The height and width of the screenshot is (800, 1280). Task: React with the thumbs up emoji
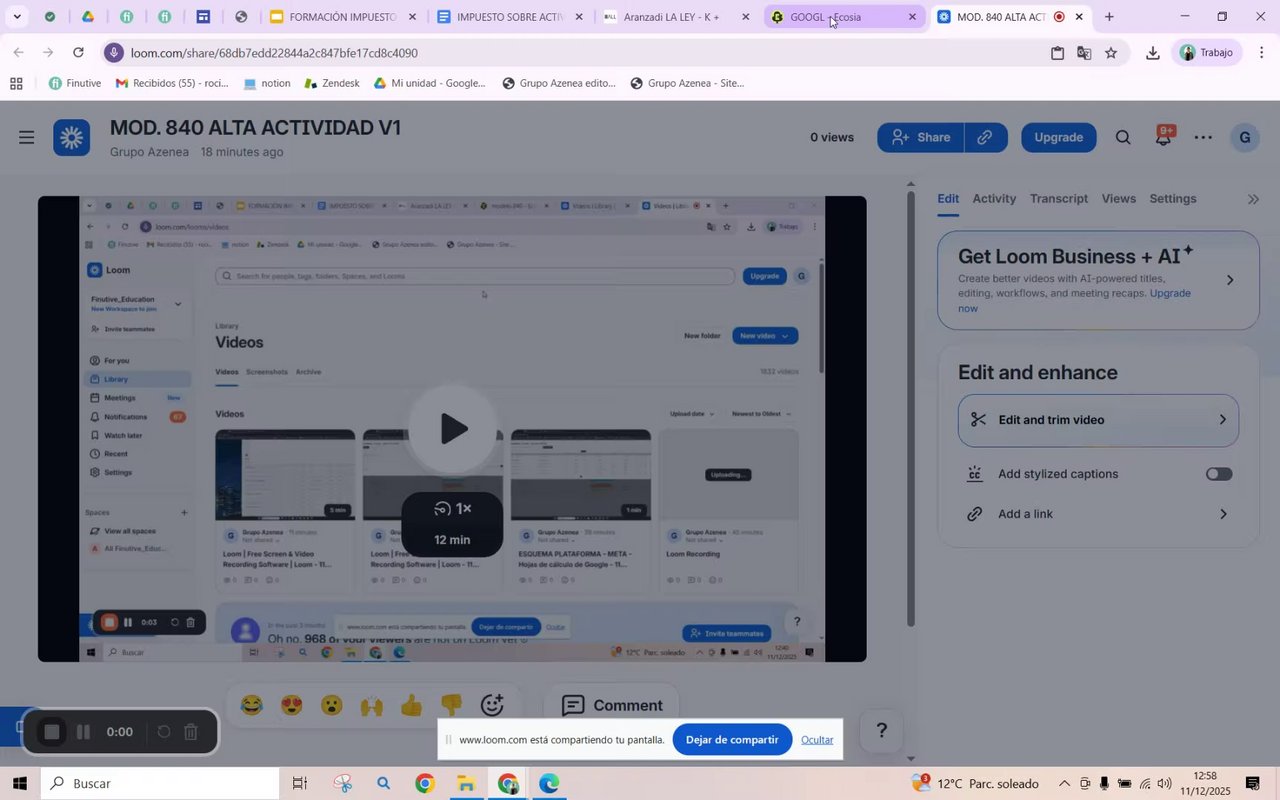(411, 706)
